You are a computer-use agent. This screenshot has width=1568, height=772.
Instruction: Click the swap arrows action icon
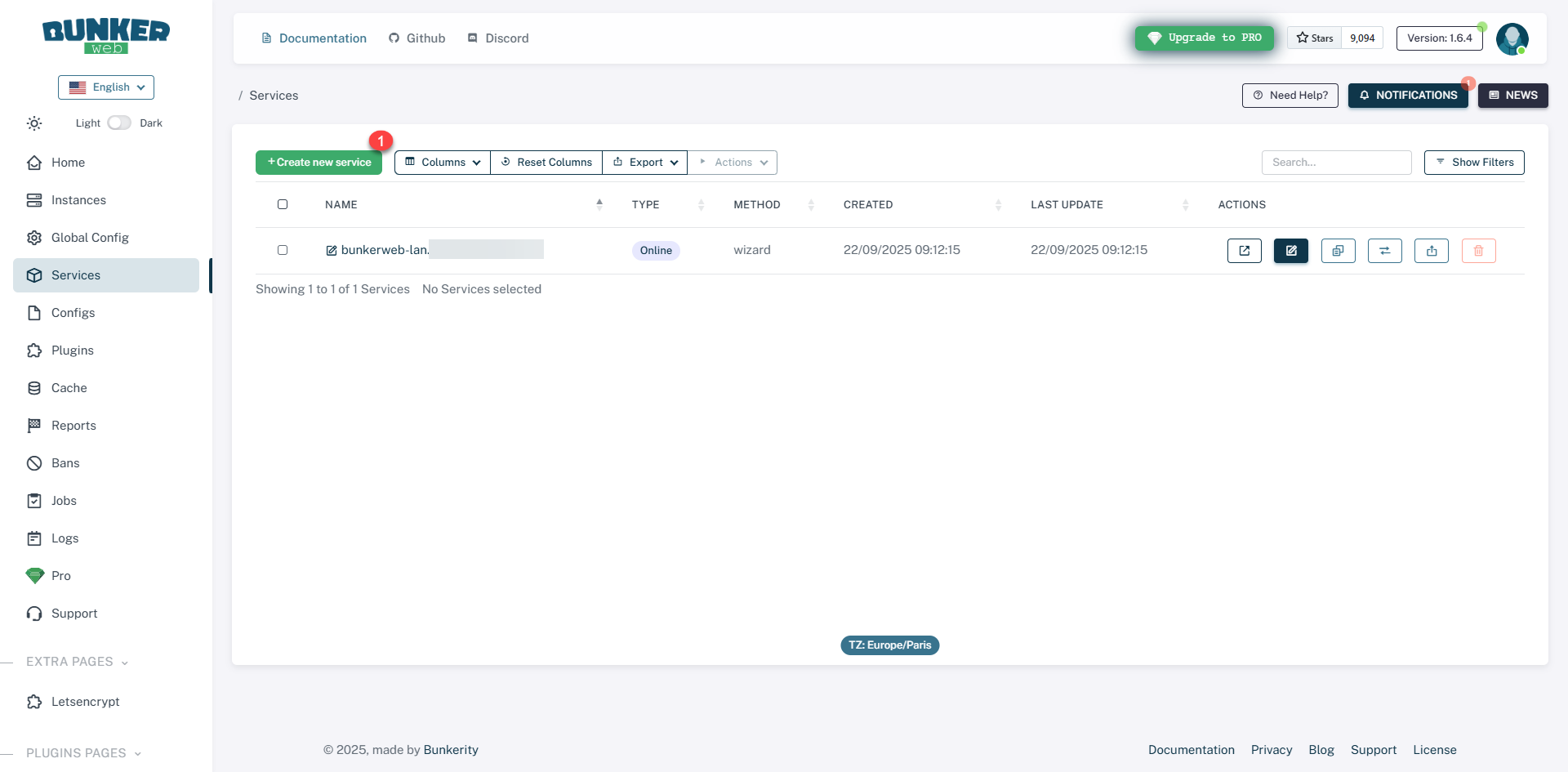point(1384,251)
